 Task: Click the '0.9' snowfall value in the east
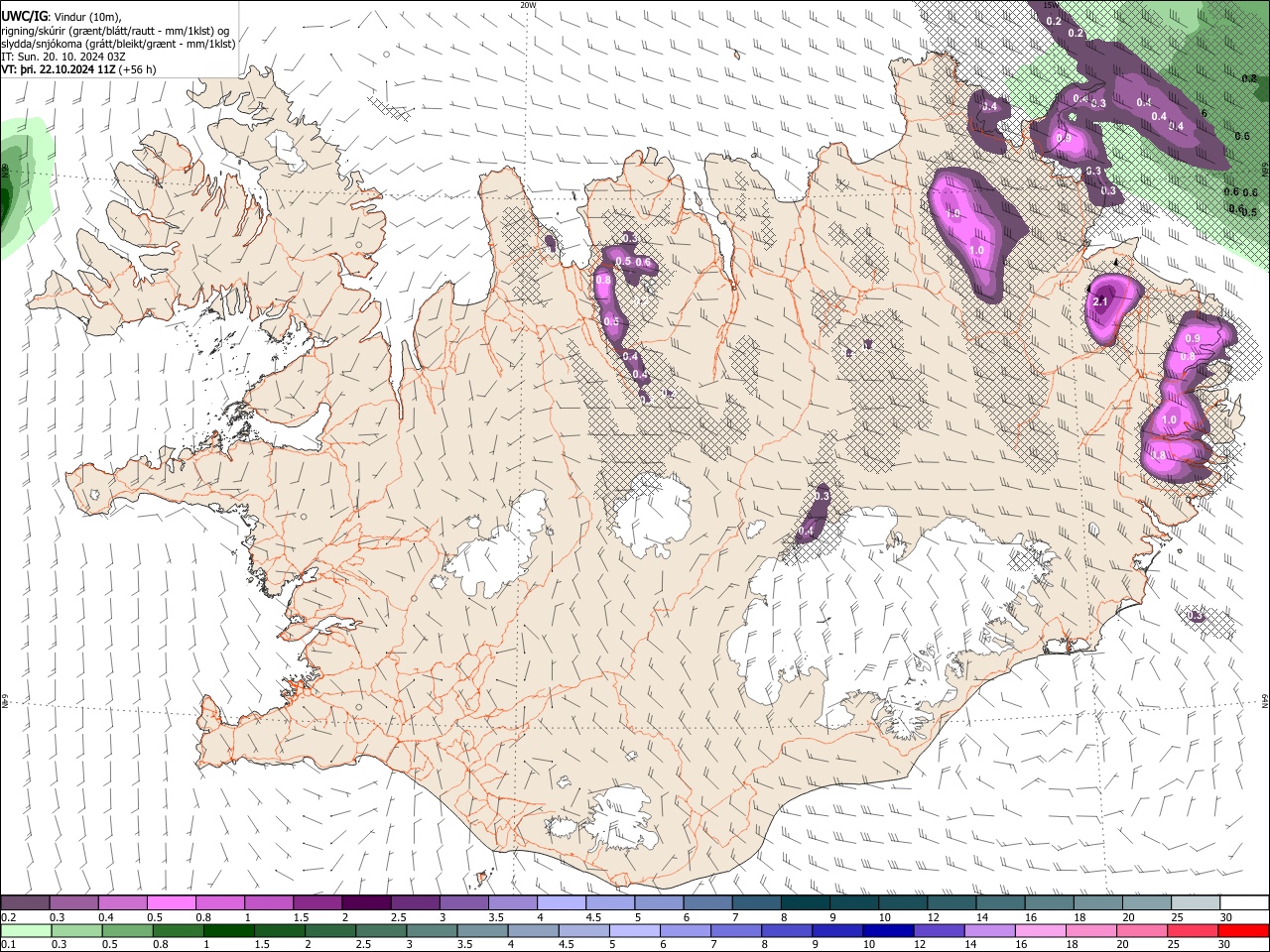tap(1193, 339)
